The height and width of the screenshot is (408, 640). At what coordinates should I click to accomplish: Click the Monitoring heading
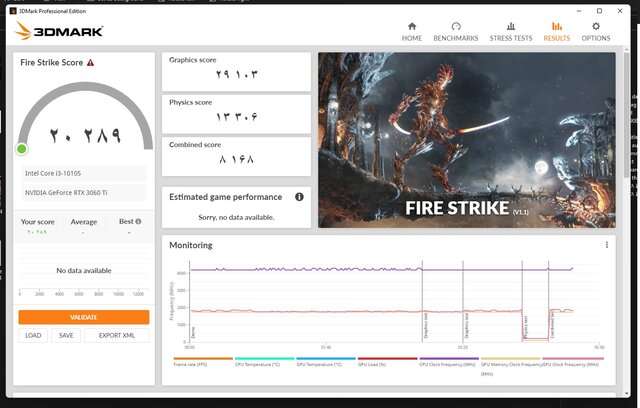click(191, 245)
